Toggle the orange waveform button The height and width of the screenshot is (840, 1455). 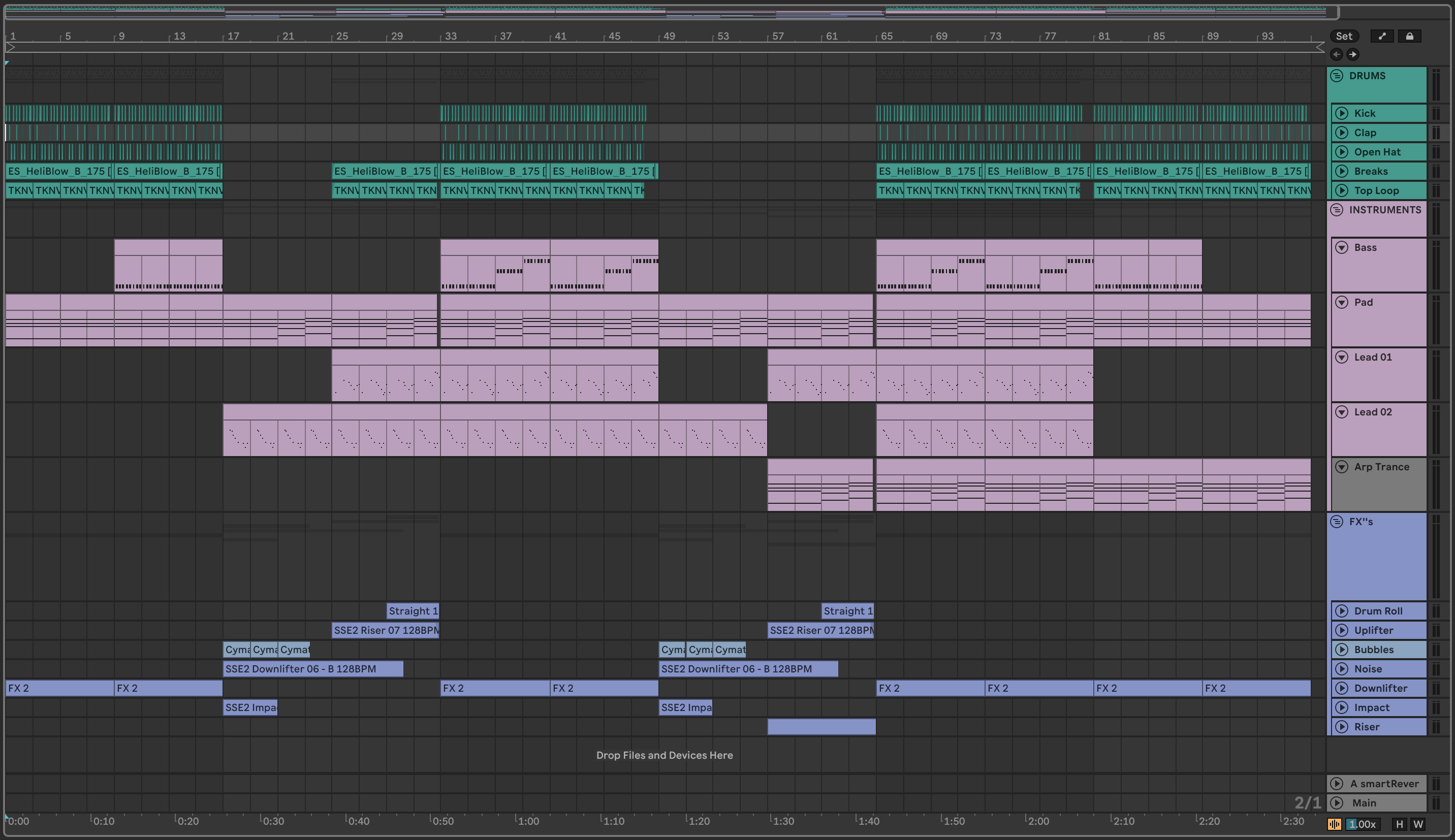pyautogui.click(x=1334, y=824)
